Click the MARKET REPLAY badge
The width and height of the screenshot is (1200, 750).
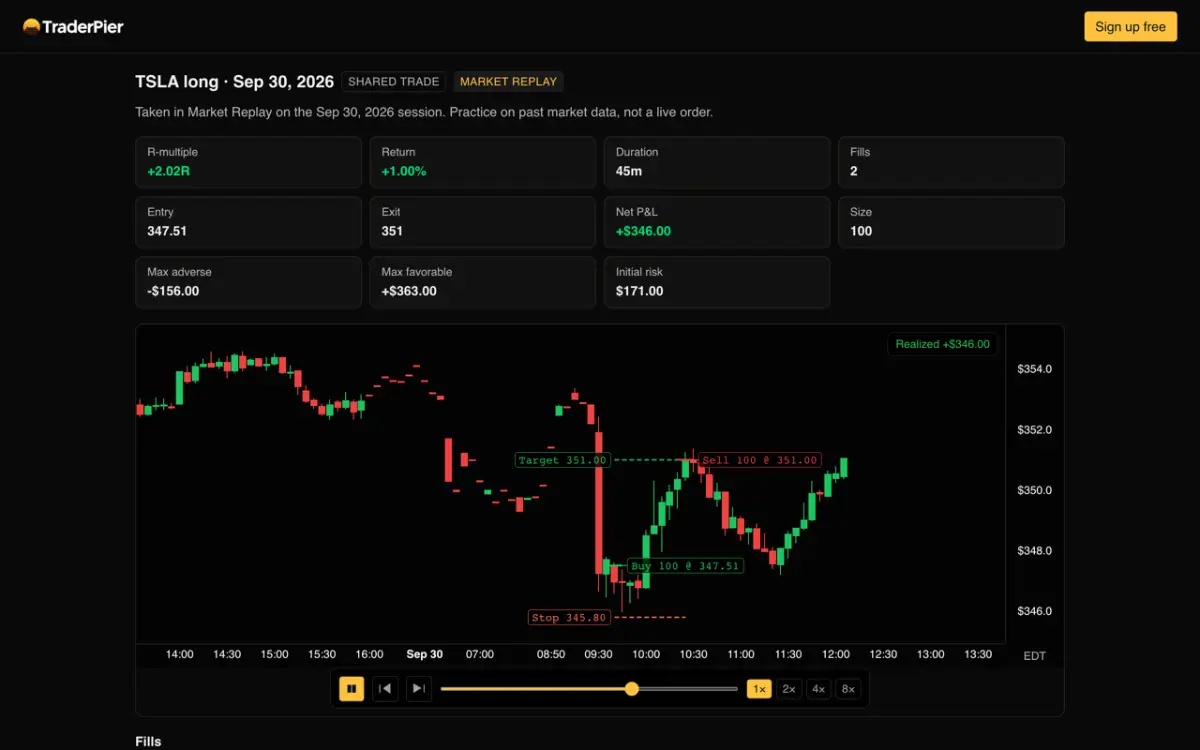[x=509, y=82]
